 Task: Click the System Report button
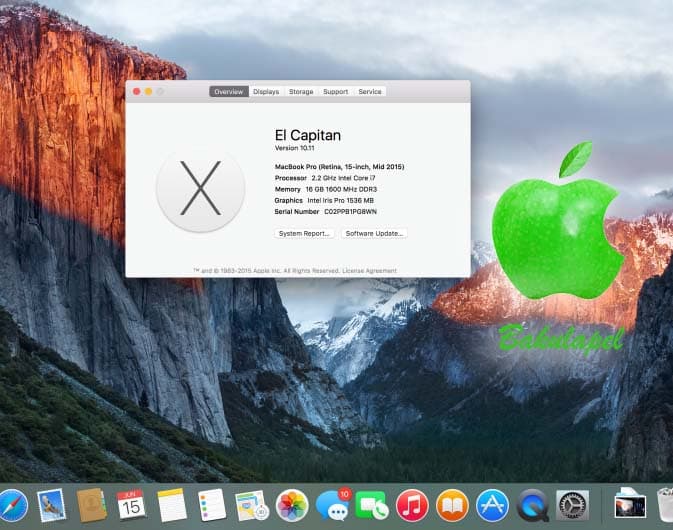click(x=304, y=233)
